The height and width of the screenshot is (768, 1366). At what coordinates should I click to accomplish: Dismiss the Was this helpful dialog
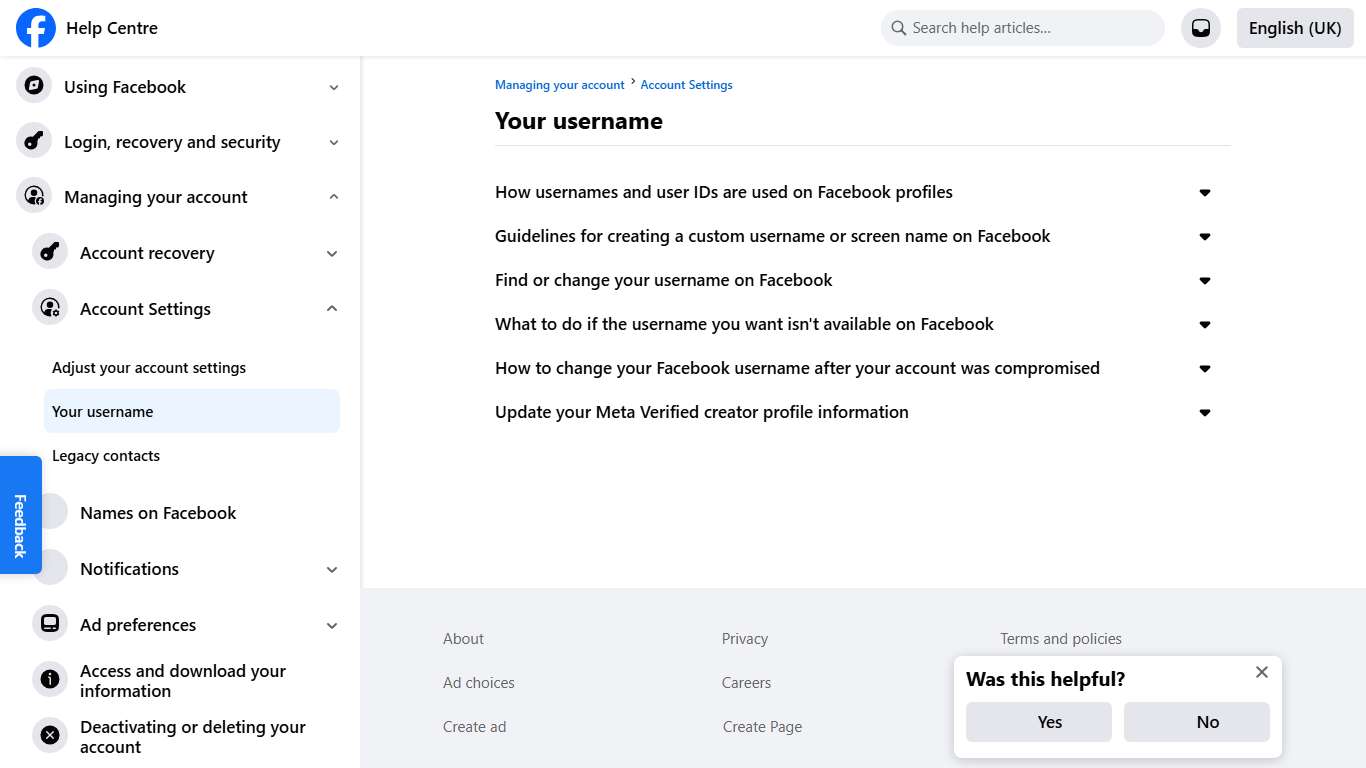tap(1261, 672)
